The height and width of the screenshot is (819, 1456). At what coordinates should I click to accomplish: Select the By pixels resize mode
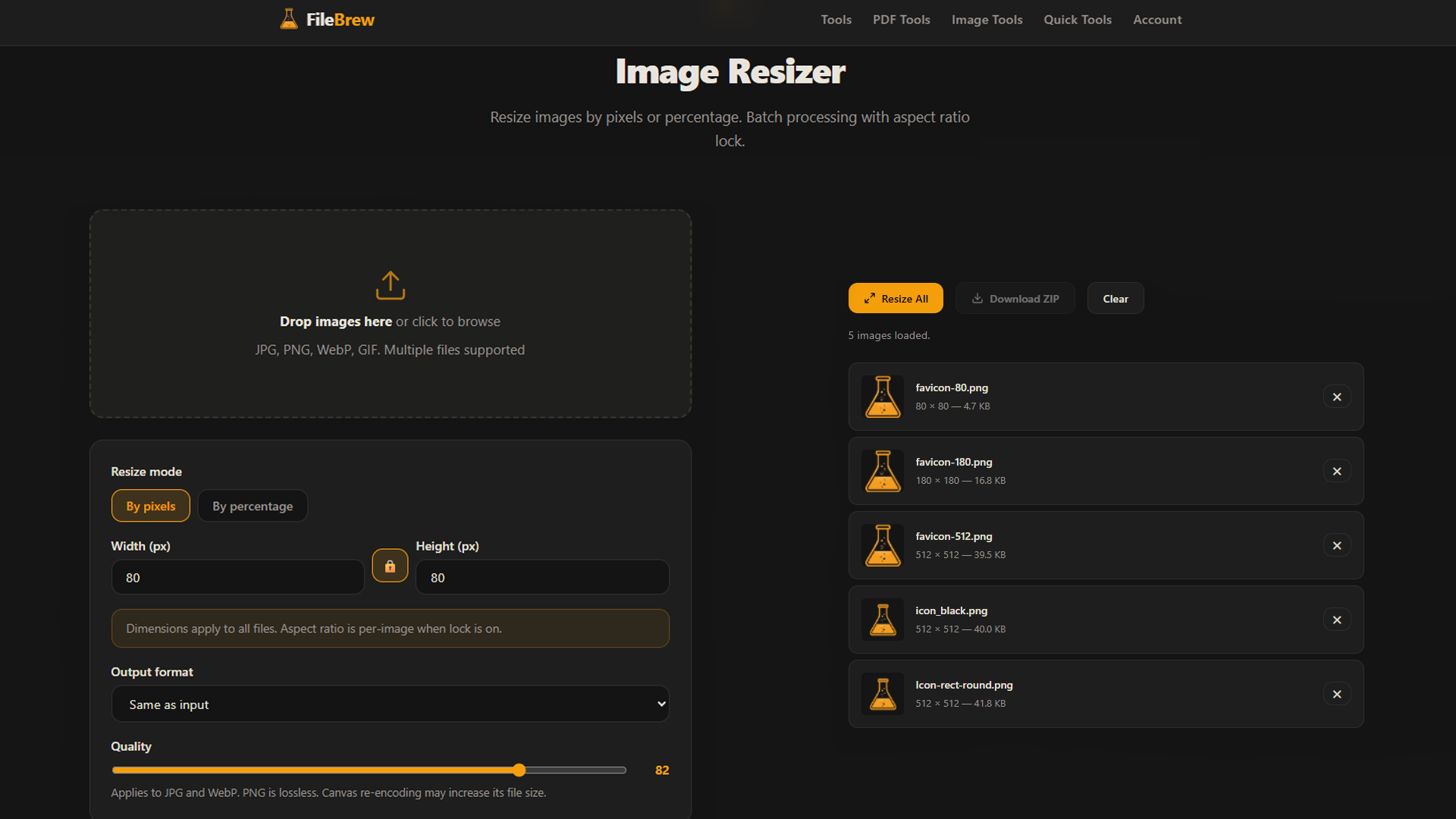[x=150, y=506]
